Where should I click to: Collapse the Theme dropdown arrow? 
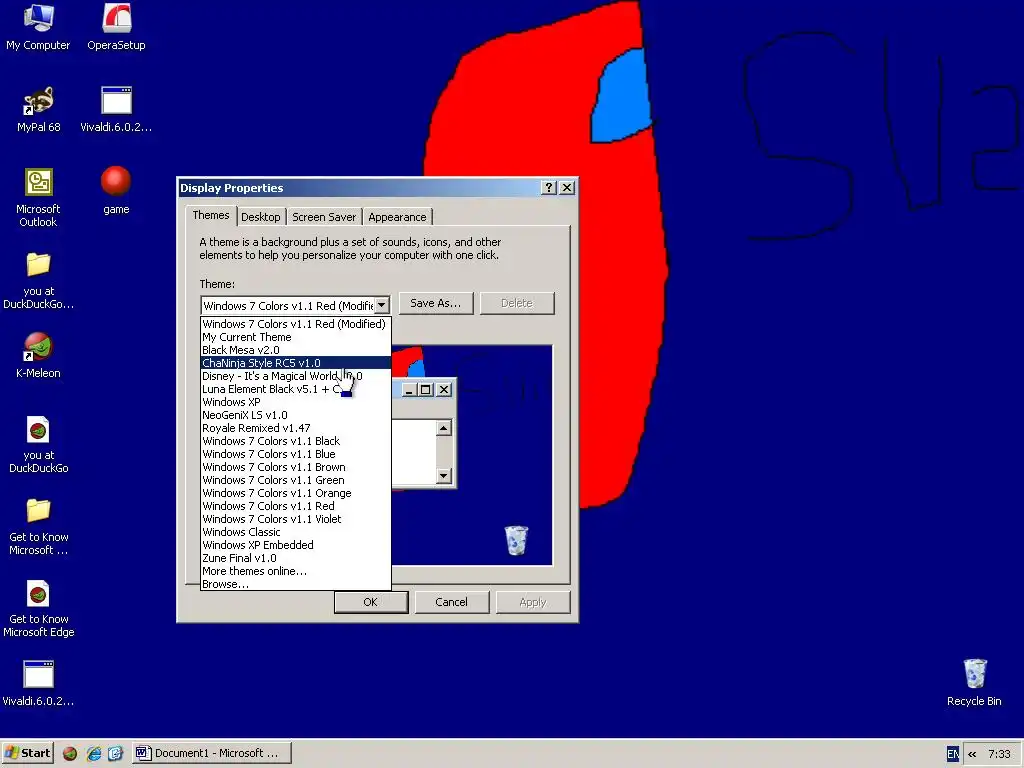coord(381,305)
